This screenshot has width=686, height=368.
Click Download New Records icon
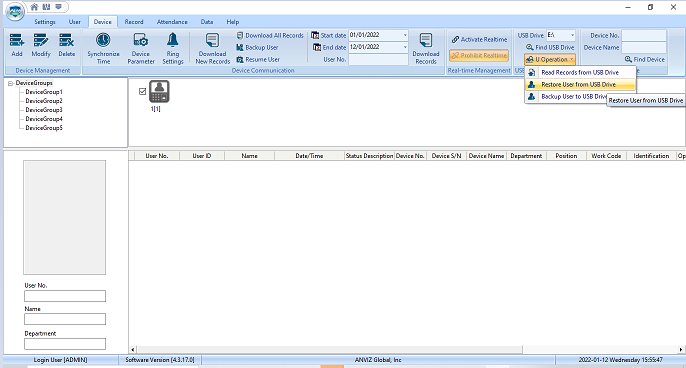[212, 40]
